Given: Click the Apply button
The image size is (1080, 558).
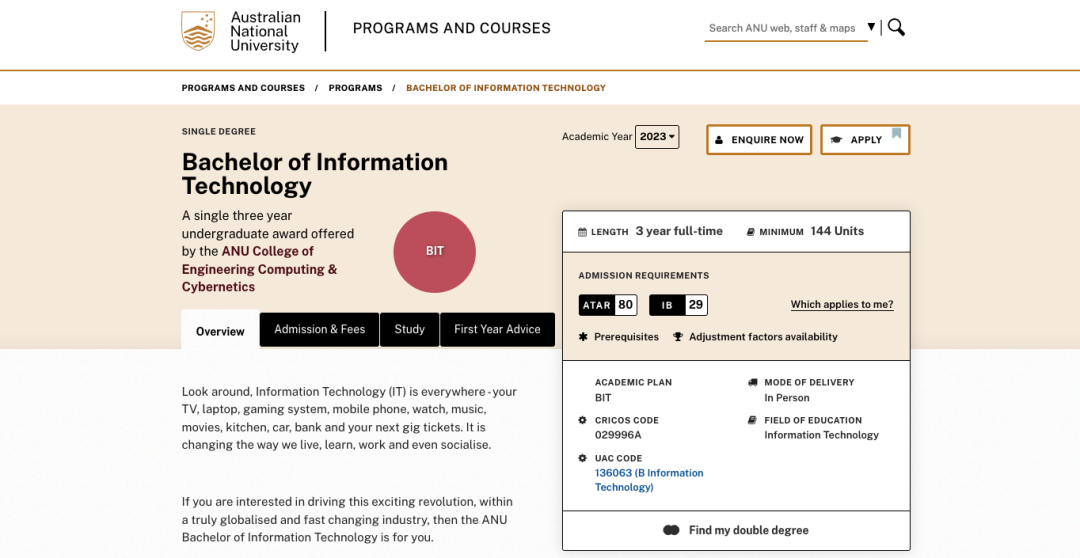Looking at the screenshot, I should (865, 139).
